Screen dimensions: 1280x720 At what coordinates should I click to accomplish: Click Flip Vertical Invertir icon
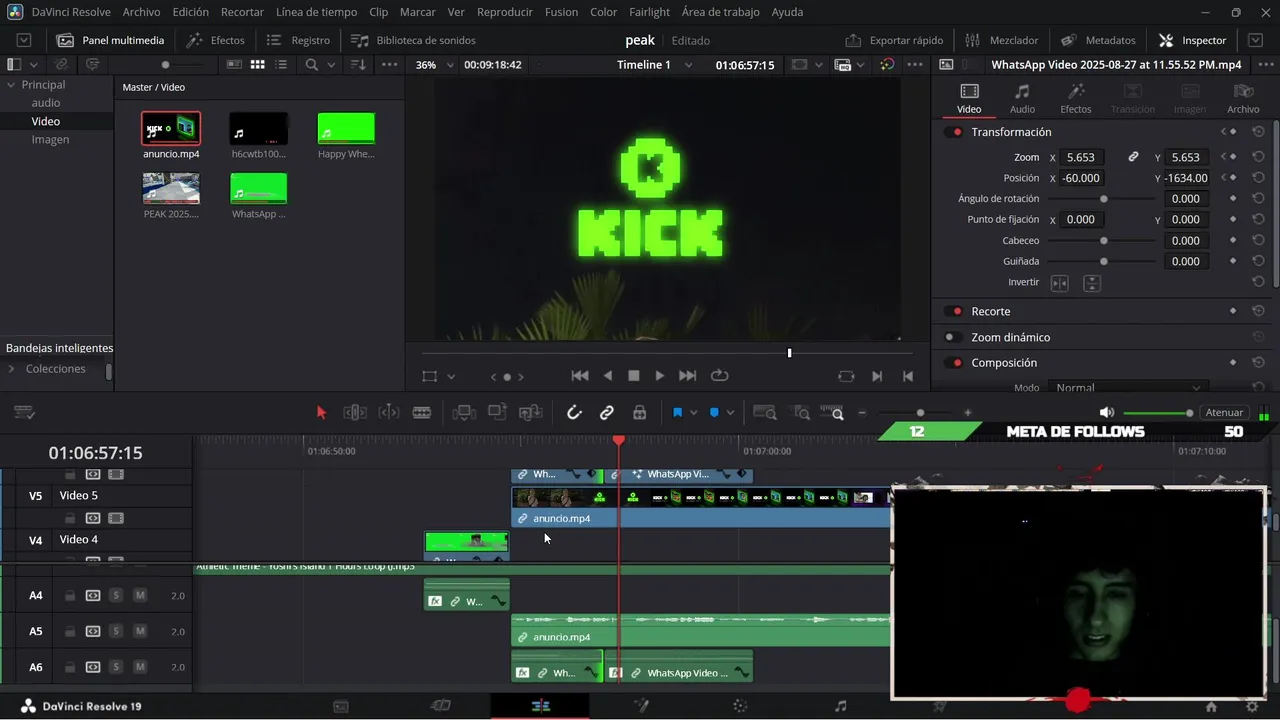[x=1092, y=283]
